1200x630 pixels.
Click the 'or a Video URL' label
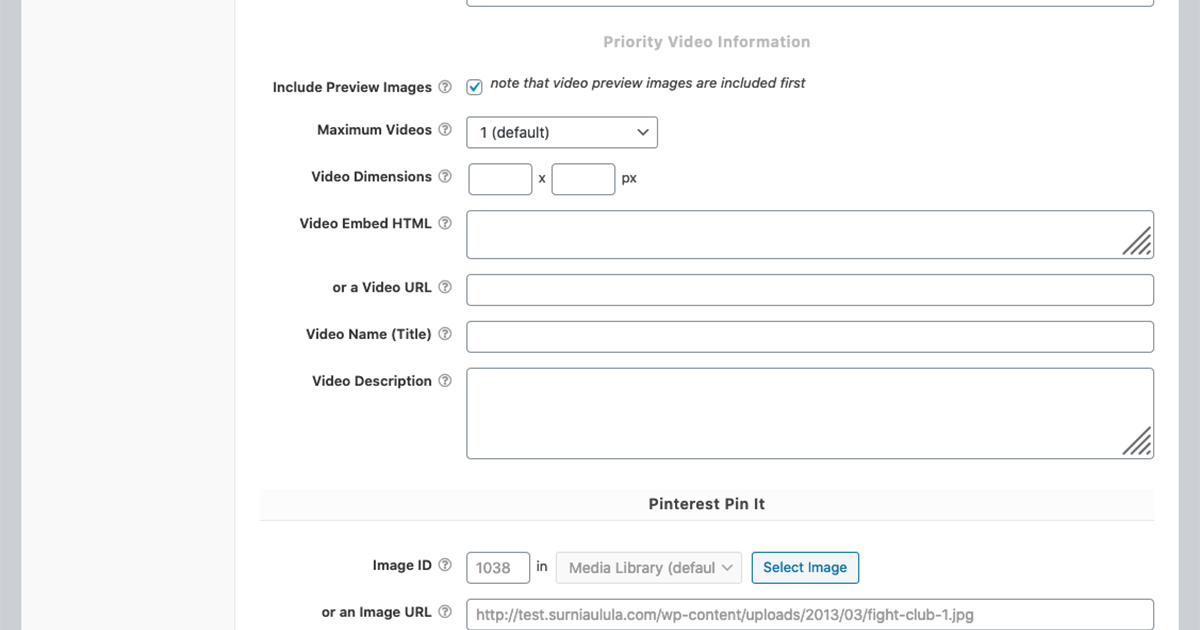coord(382,287)
